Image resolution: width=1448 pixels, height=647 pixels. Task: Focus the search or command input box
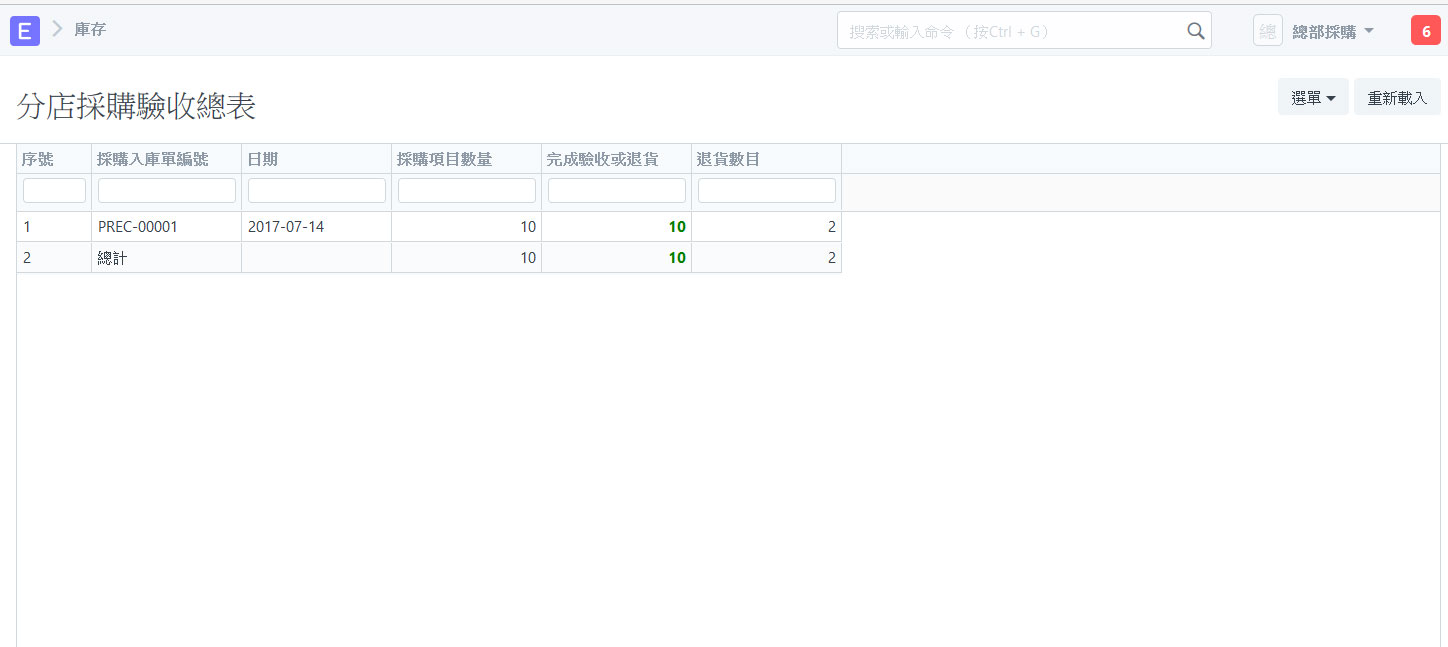tap(1010, 31)
